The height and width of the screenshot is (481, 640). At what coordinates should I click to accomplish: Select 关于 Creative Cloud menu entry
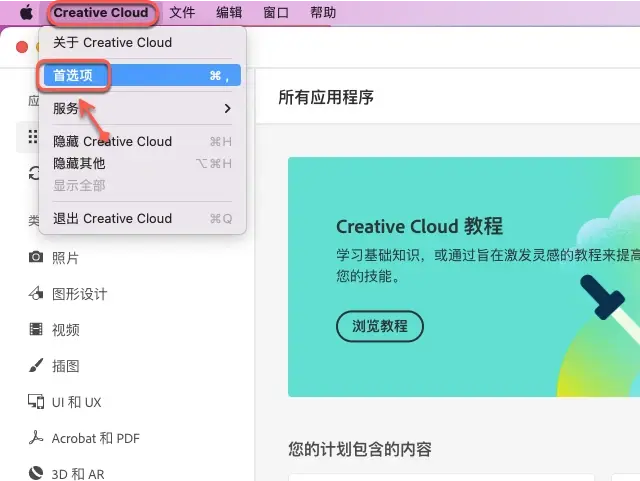(x=142, y=42)
